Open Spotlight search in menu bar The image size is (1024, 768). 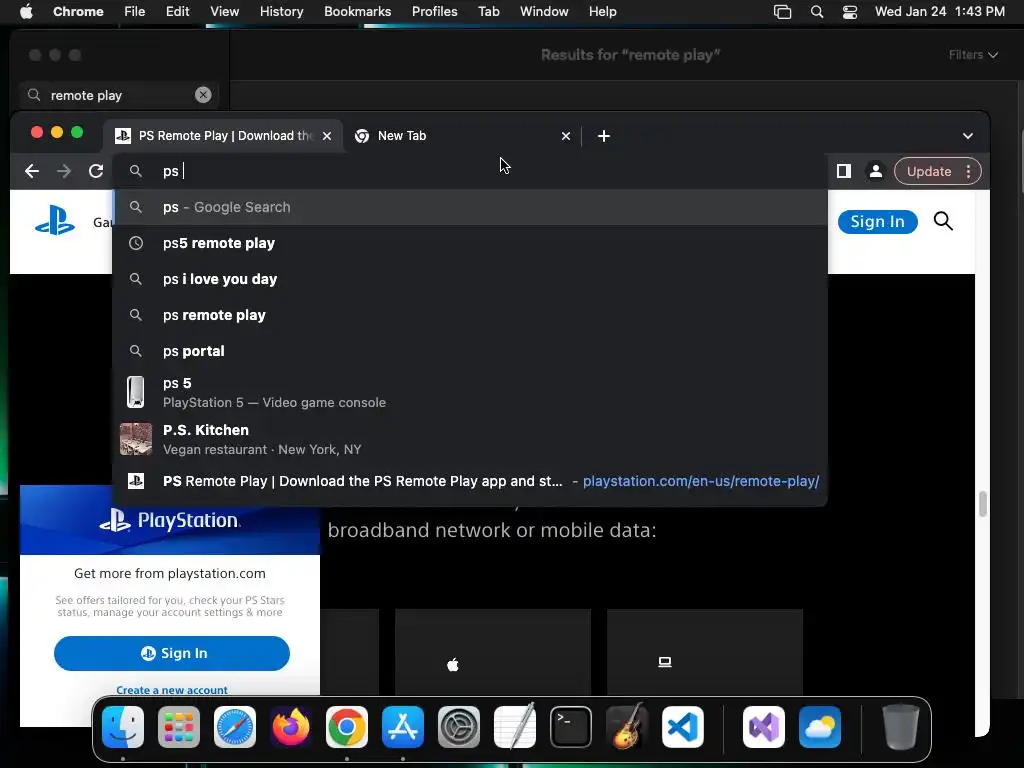pos(816,12)
